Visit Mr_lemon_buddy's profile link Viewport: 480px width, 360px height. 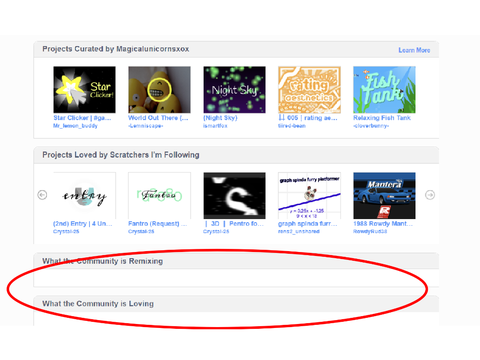(x=75, y=126)
